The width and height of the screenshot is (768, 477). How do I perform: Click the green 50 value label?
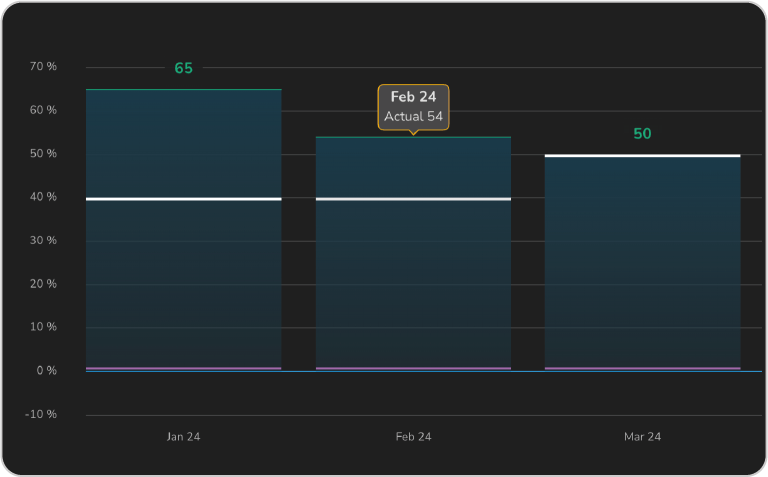tap(642, 134)
